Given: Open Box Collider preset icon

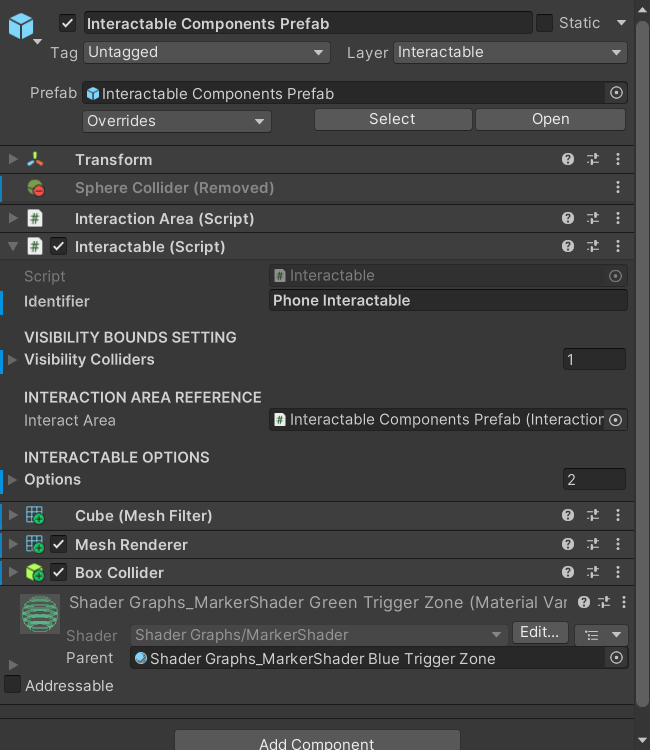Looking at the screenshot, I should point(593,572).
